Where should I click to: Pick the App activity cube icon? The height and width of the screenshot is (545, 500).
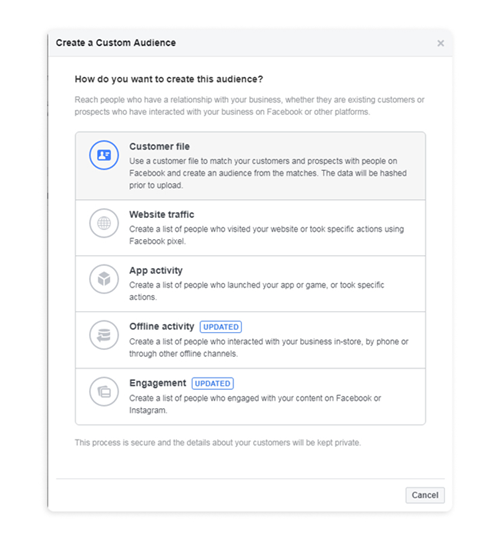coord(104,279)
